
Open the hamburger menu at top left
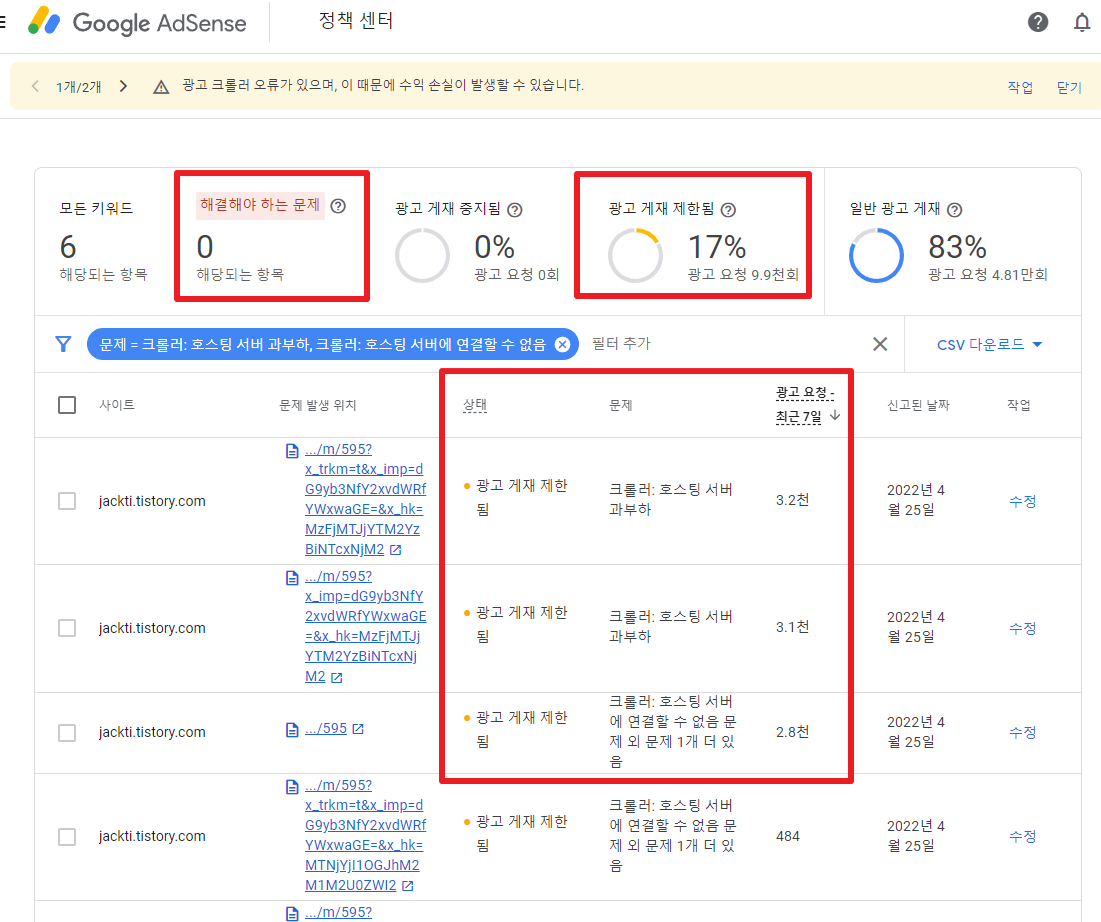[x=3, y=22]
